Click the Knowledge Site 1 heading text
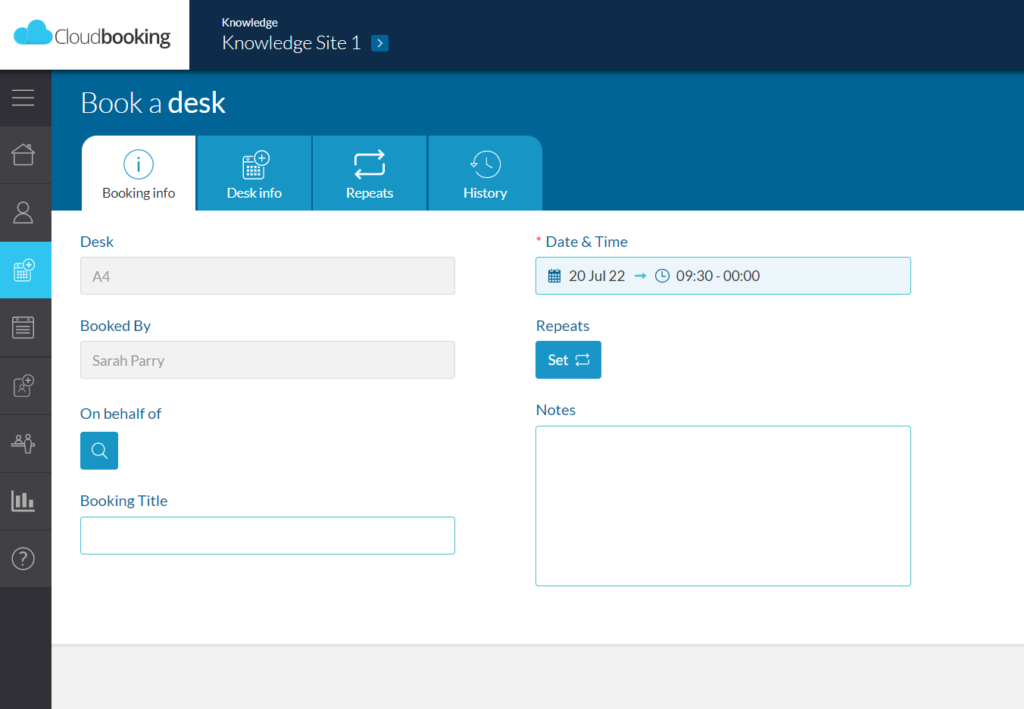Image resolution: width=1024 pixels, height=709 pixels. tap(291, 43)
